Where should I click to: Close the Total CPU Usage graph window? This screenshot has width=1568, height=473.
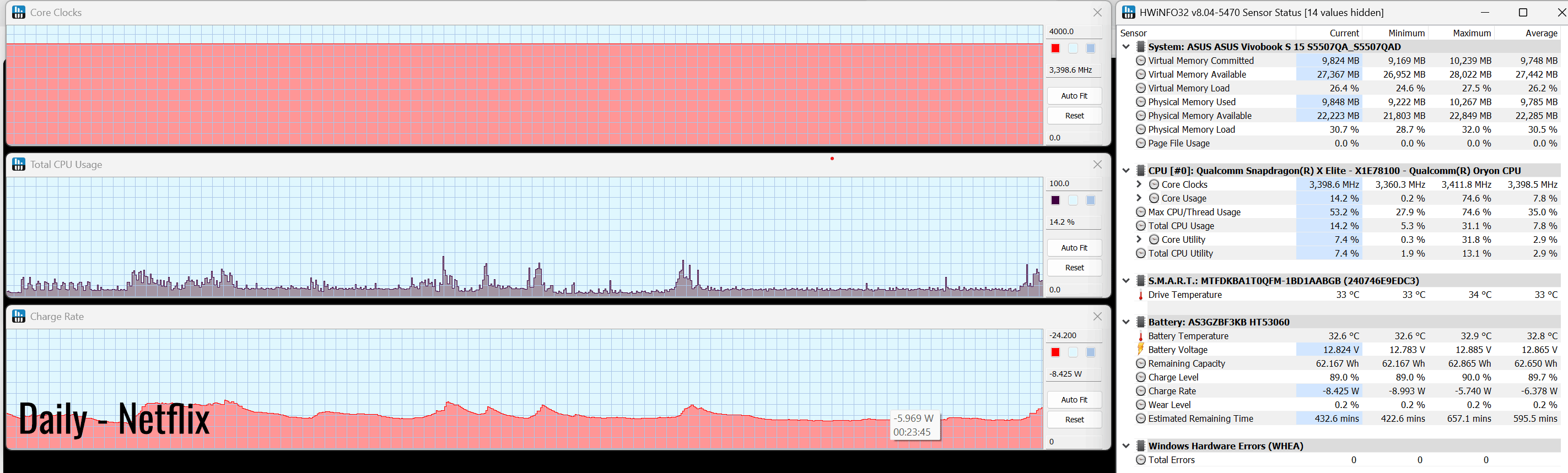click(x=1097, y=164)
